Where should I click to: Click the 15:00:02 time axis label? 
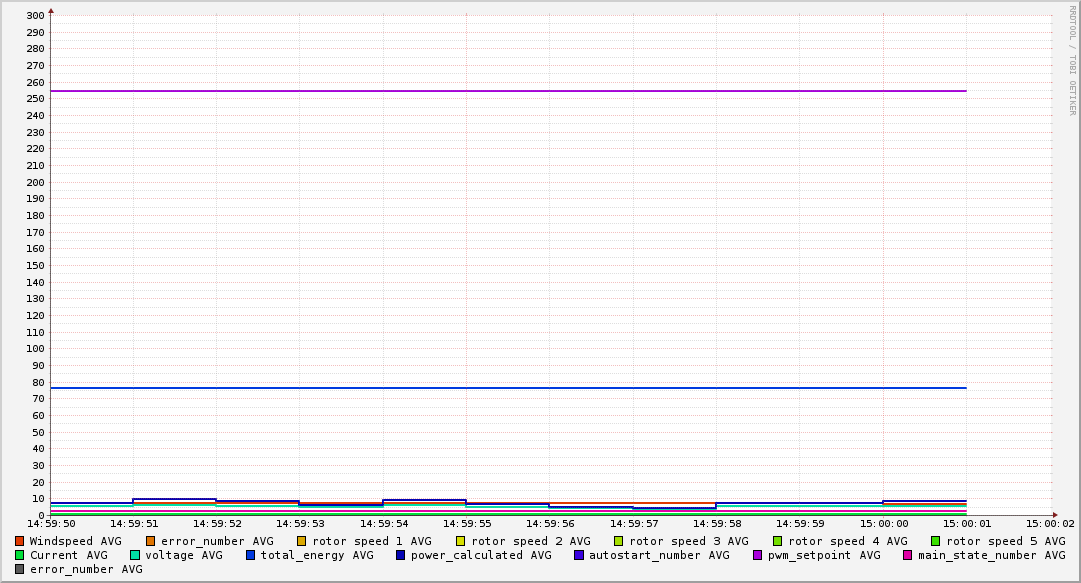1050,524
